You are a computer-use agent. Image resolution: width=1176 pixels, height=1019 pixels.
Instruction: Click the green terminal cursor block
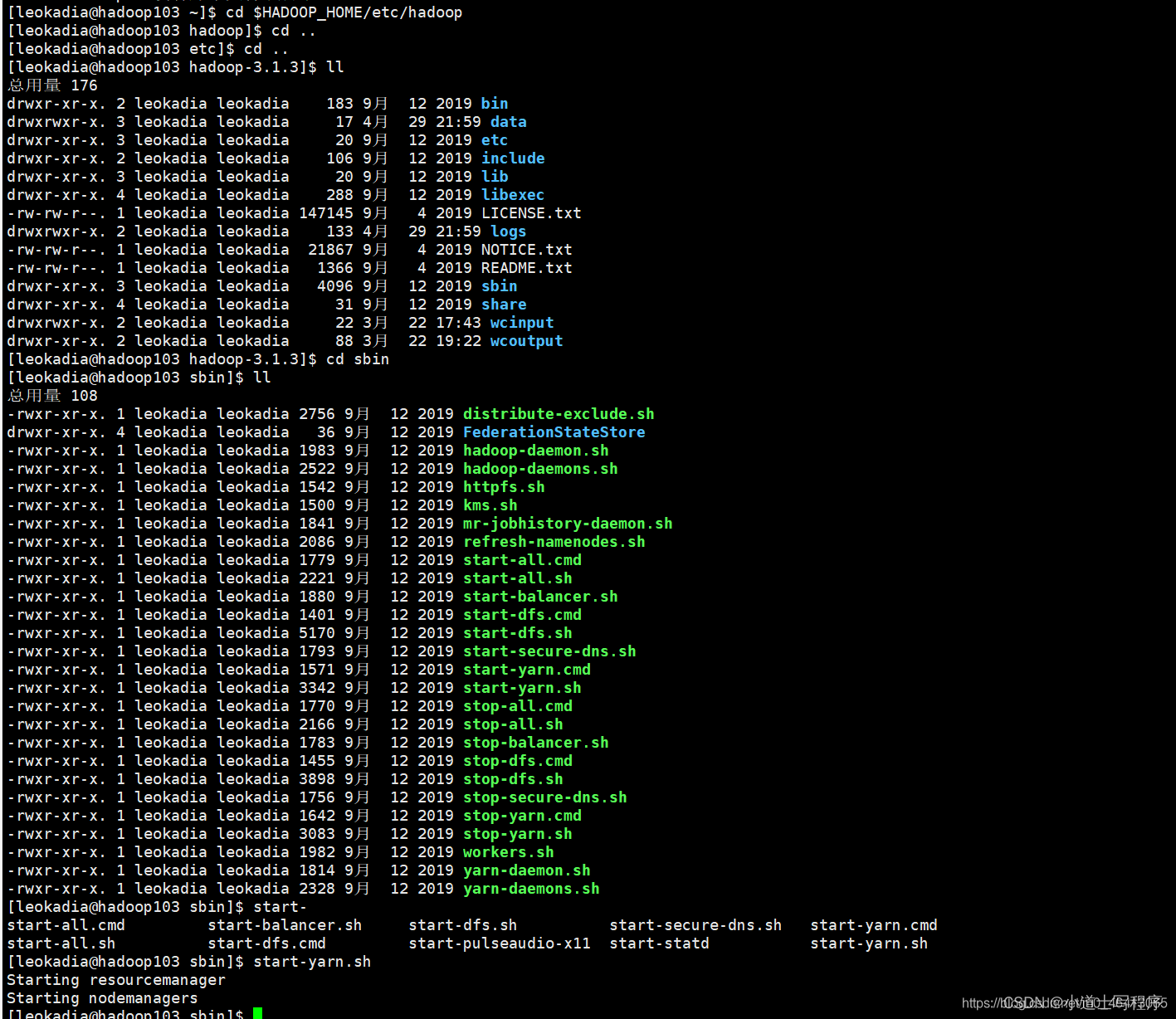click(x=258, y=1013)
